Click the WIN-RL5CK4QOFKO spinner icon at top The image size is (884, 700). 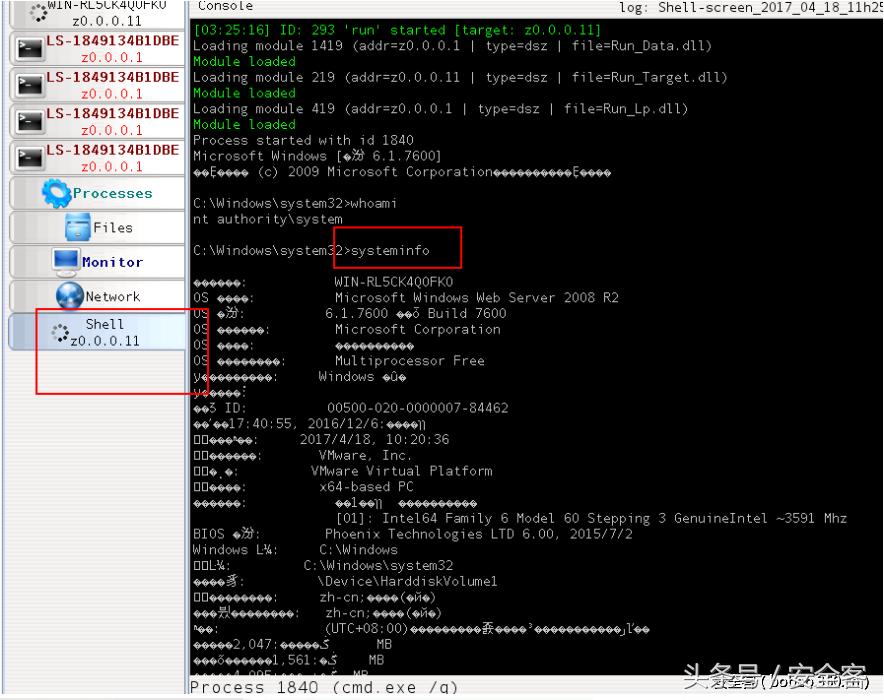coord(38,13)
